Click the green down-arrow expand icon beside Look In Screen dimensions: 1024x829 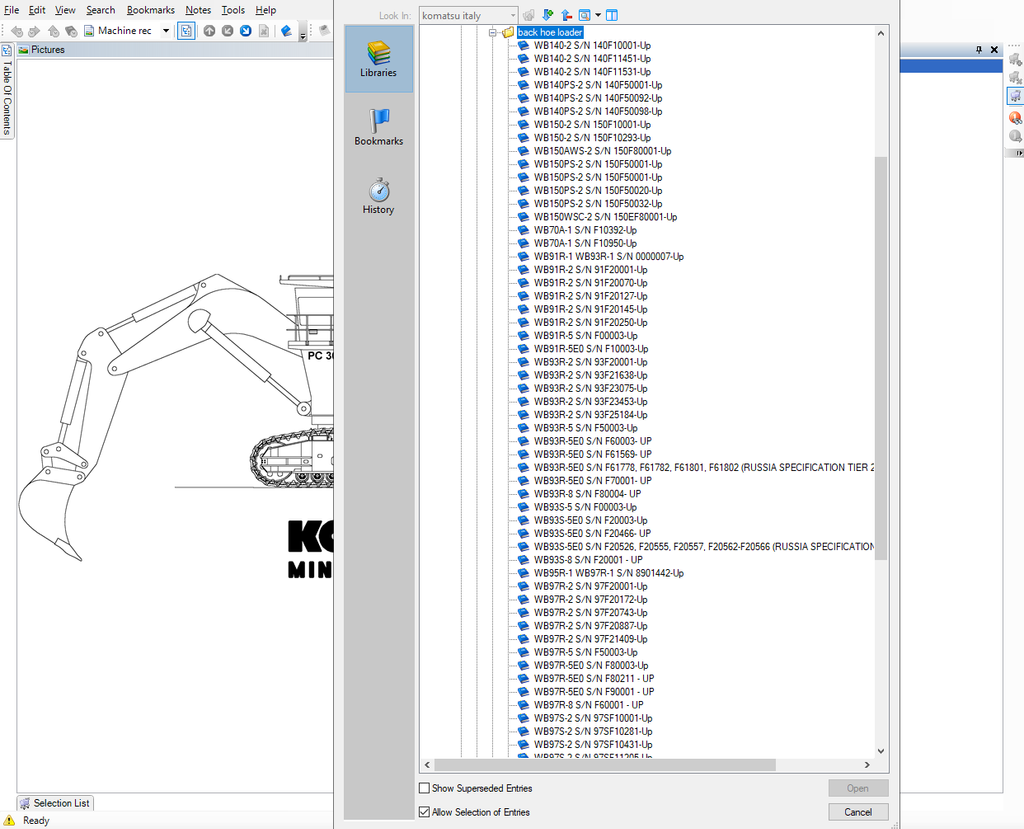click(548, 15)
